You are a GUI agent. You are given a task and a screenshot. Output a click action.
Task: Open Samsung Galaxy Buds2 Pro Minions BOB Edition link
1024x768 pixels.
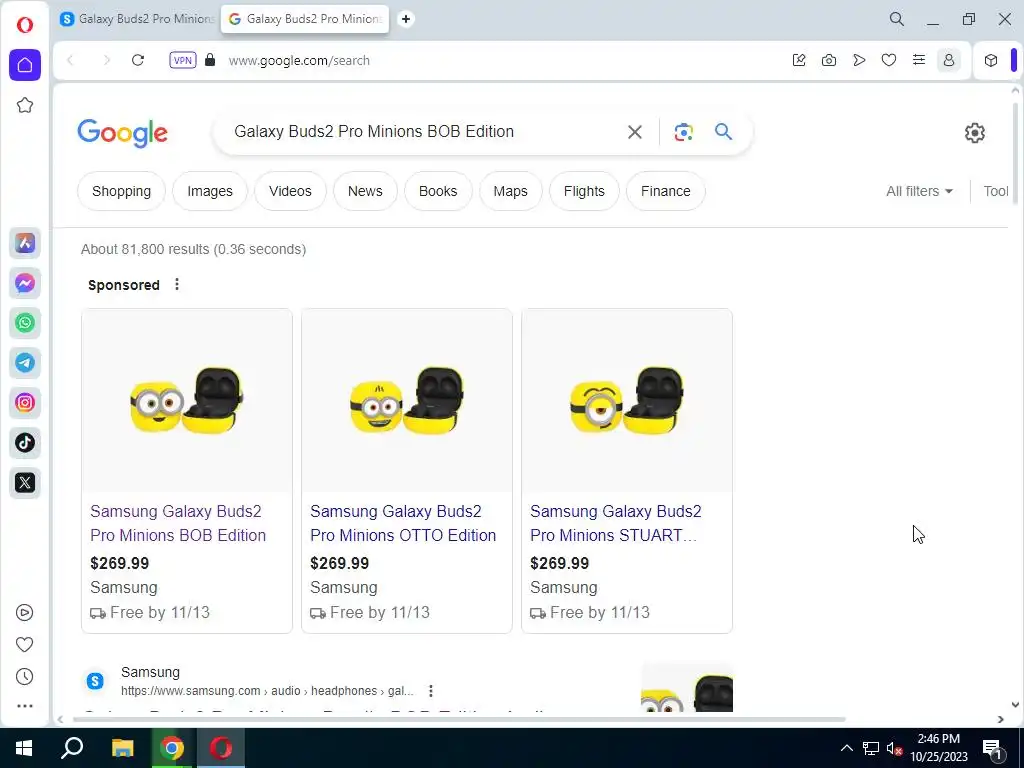click(x=178, y=523)
